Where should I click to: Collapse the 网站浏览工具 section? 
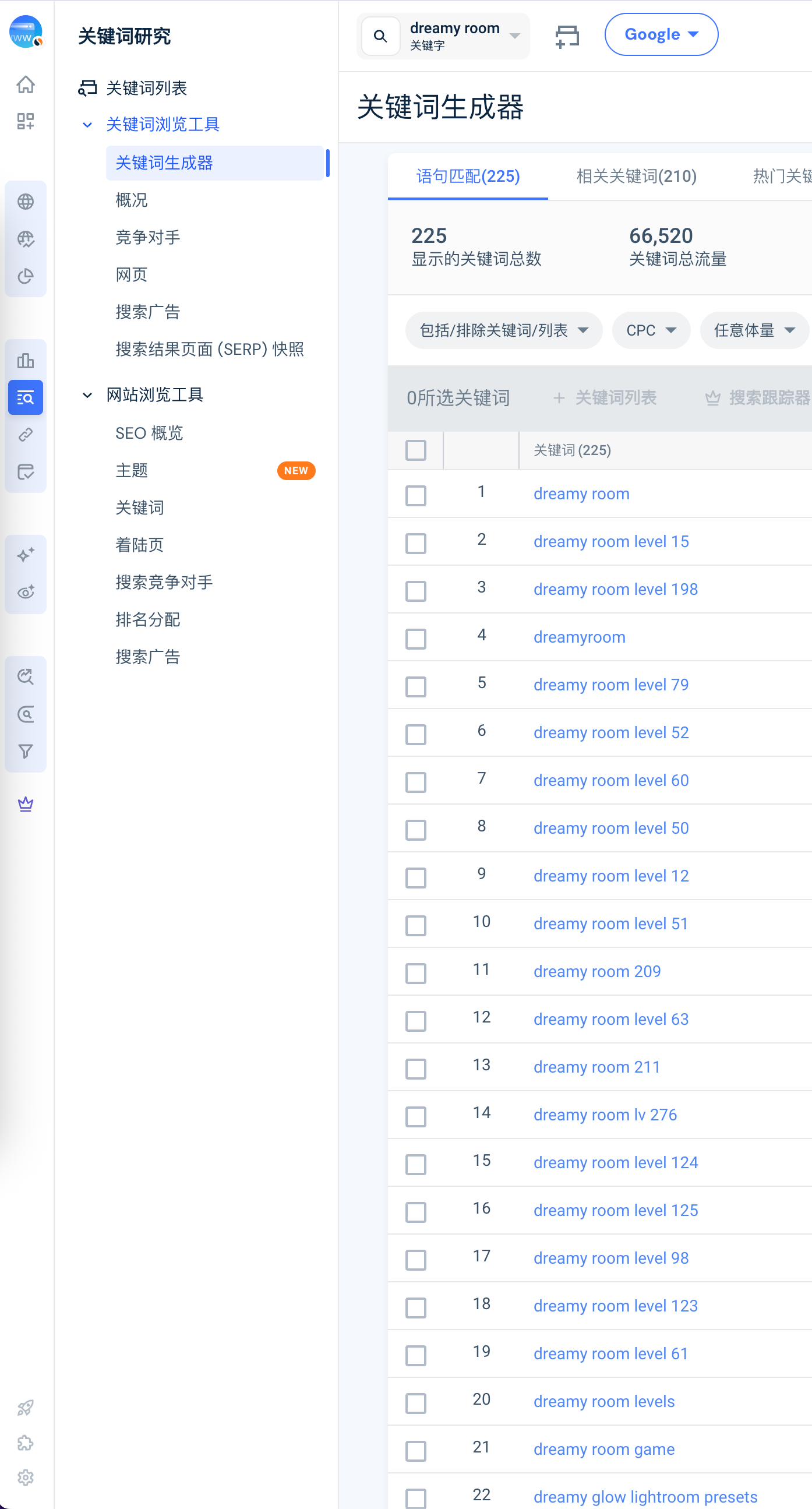(x=87, y=395)
